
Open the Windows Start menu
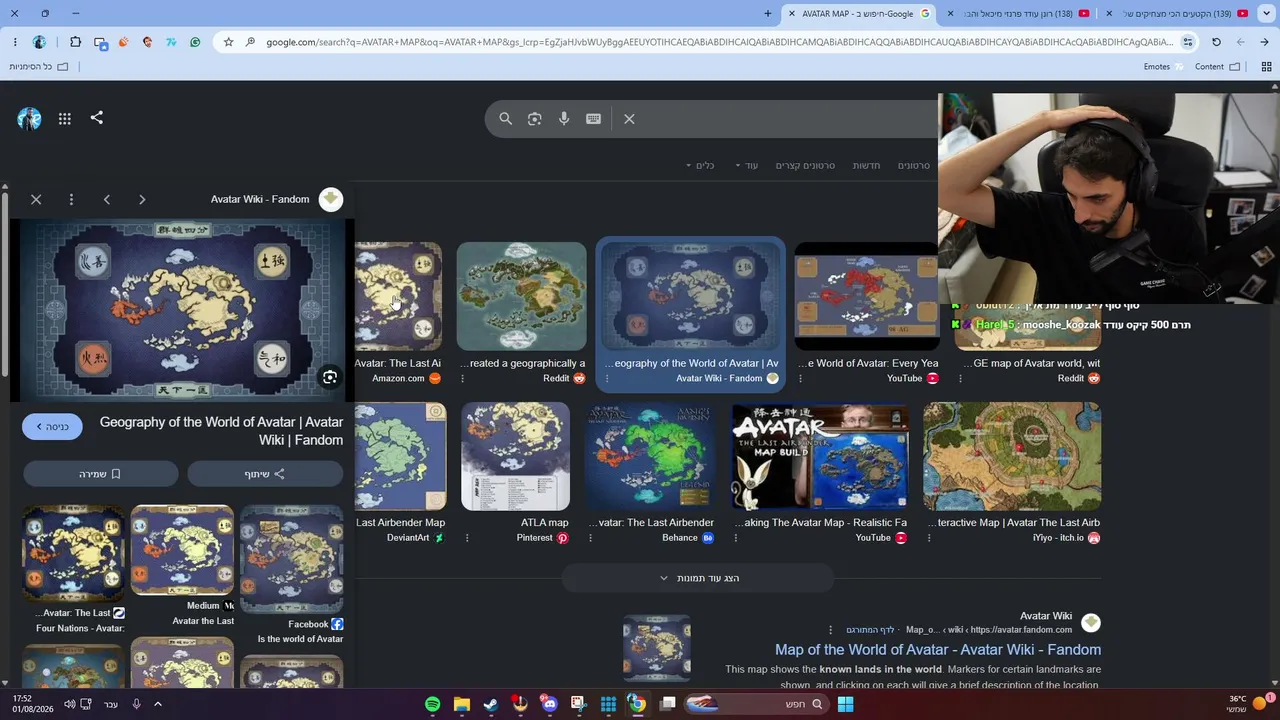coord(845,704)
